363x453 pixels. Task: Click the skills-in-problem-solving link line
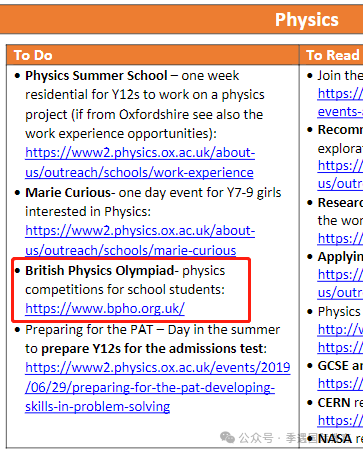point(98,407)
